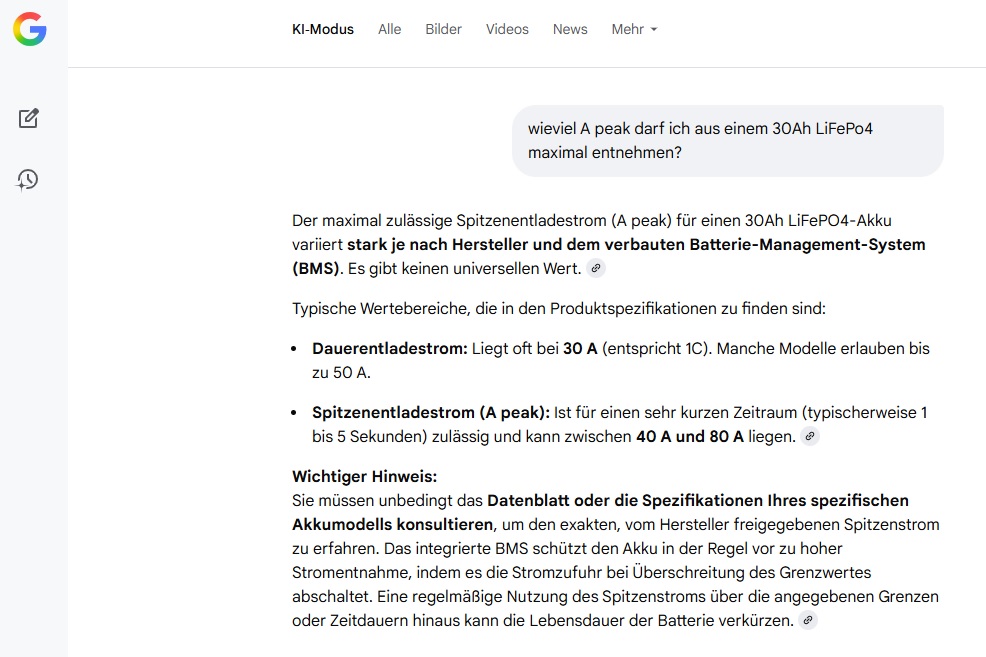Viewport: 986px width, 657px height.
Task: Switch to the KI-Modus tab
Action: pos(322,29)
